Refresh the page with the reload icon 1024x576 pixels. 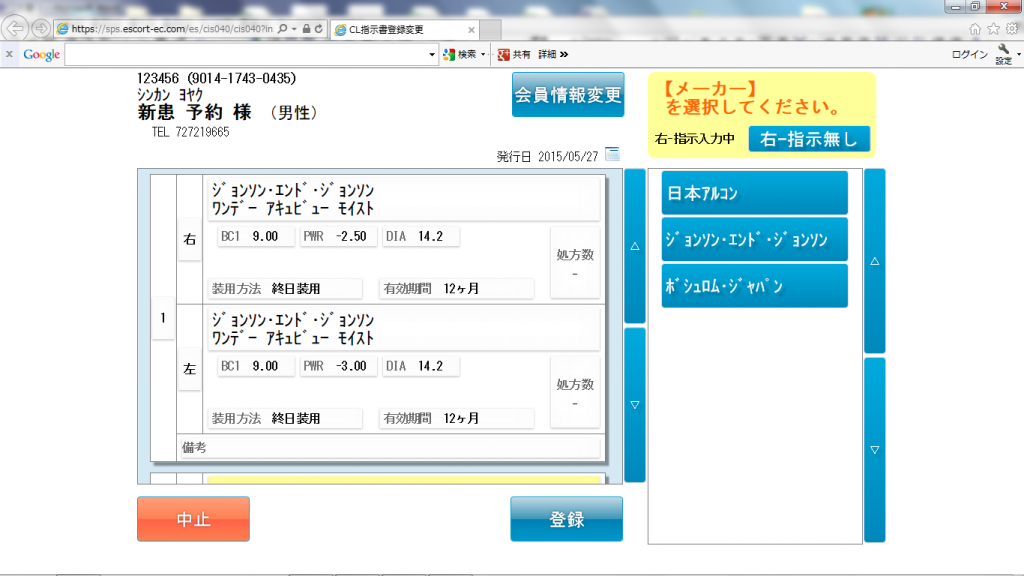pos(319,29)
